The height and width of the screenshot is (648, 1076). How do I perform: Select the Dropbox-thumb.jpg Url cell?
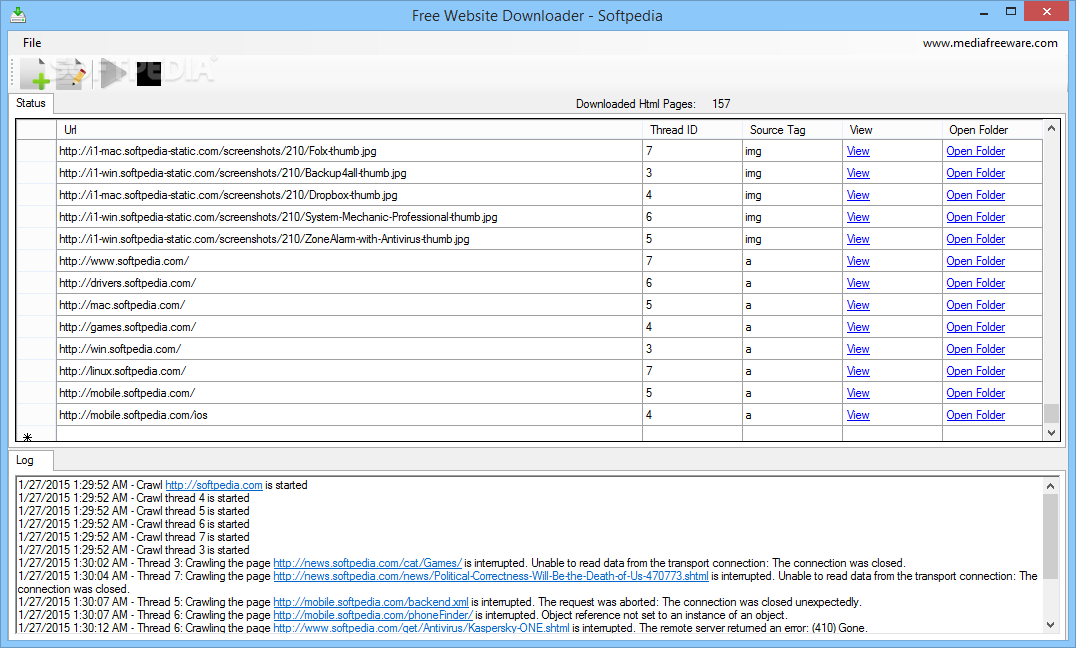click(x=349, y=195)
